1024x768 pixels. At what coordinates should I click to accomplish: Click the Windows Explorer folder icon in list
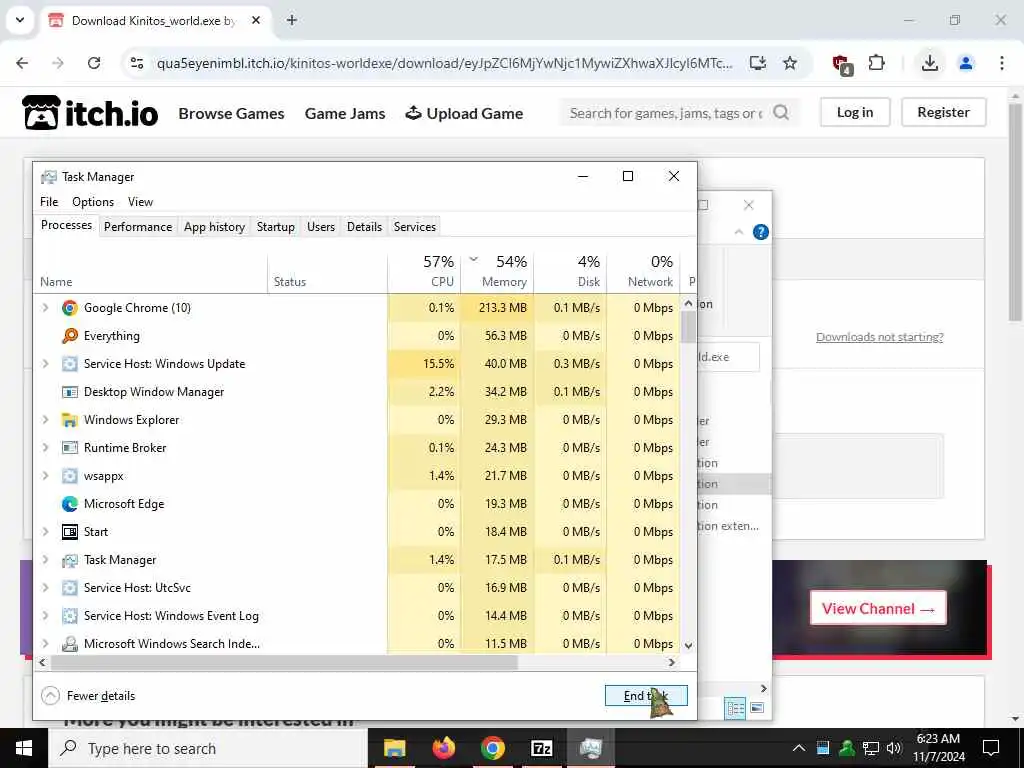coord(70,420)
